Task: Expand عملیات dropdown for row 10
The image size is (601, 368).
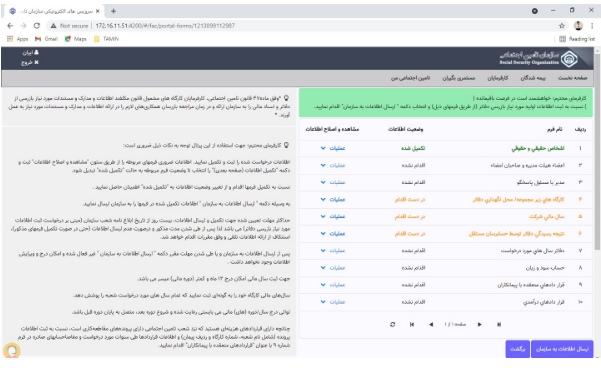Action: pos(333,302)
